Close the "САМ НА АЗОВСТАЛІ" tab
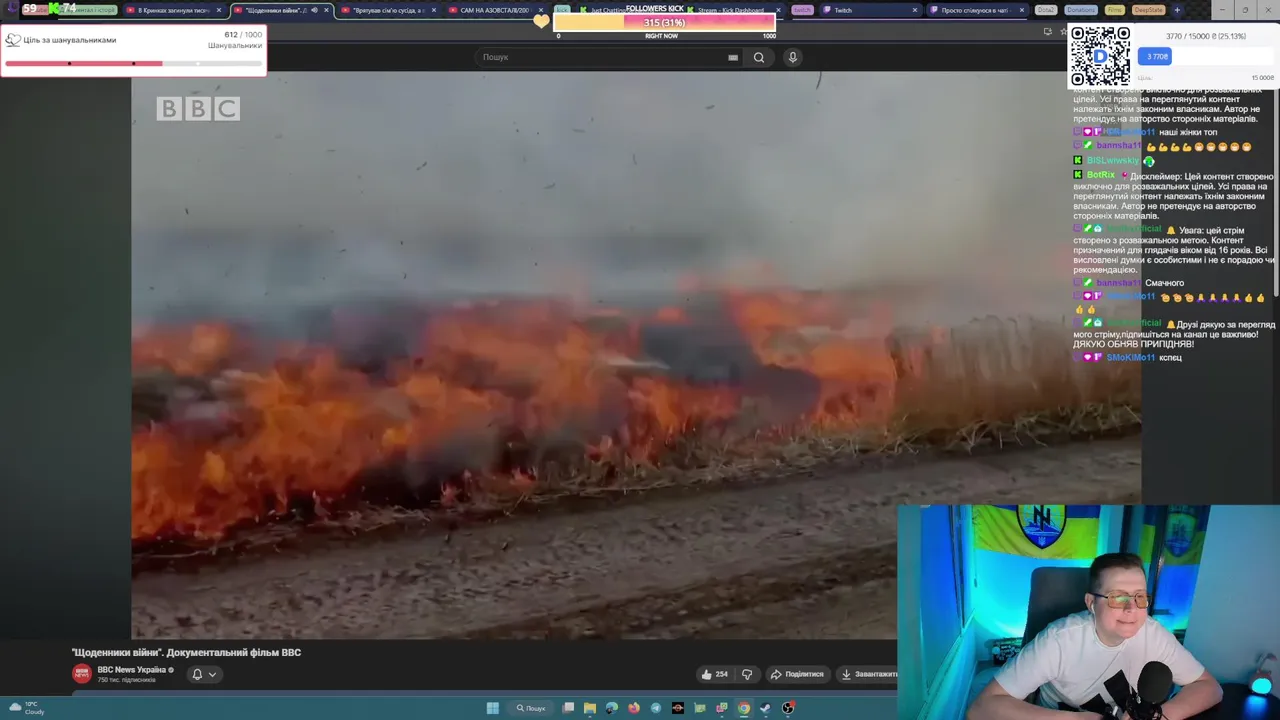Image resolution: width=1280 pixels, height=720 pixels. pos(541,10)
